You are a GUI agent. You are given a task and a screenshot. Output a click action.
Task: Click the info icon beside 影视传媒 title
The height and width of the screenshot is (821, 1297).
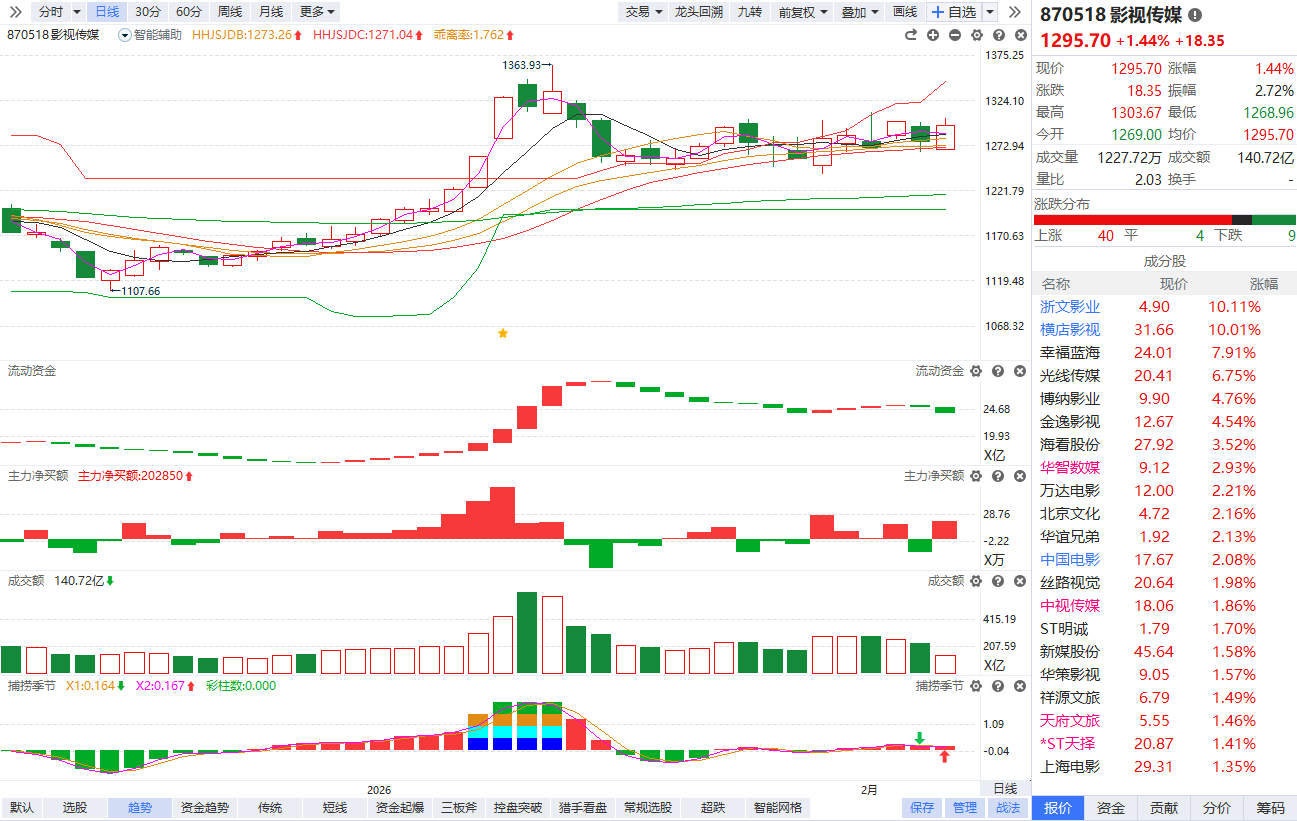pyautogui.click(x=1195, y=16)
